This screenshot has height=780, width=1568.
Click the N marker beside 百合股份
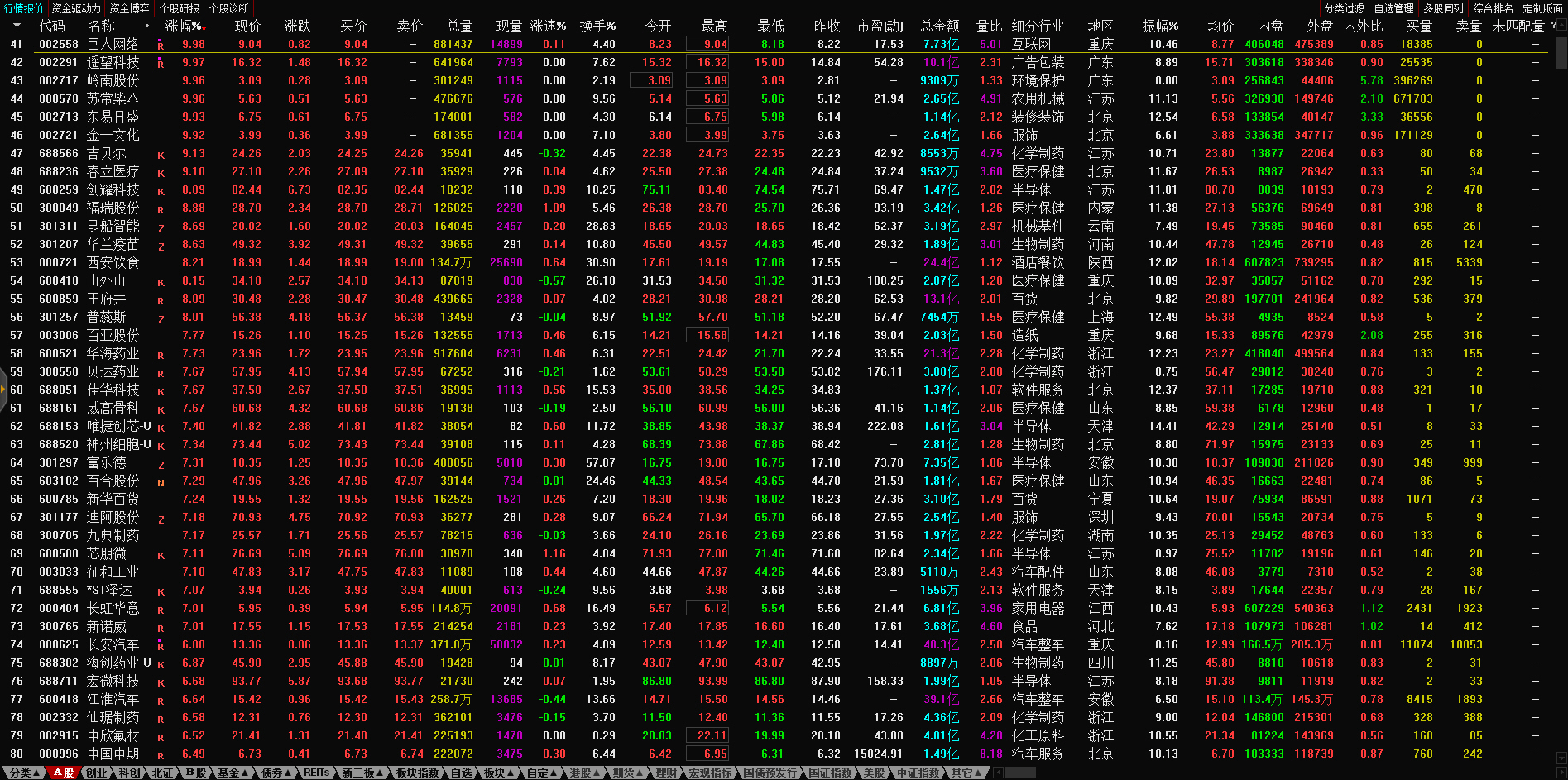coord(161,482)
